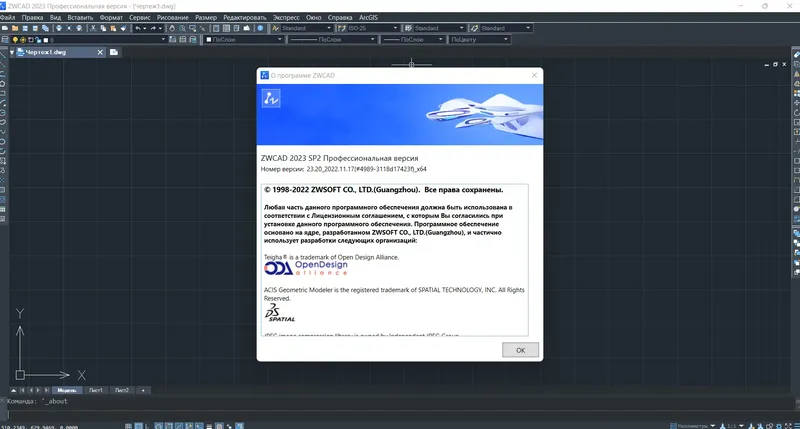Click the Save toolbar icon
The image size is (800, 429).
[x=25, y=28]
